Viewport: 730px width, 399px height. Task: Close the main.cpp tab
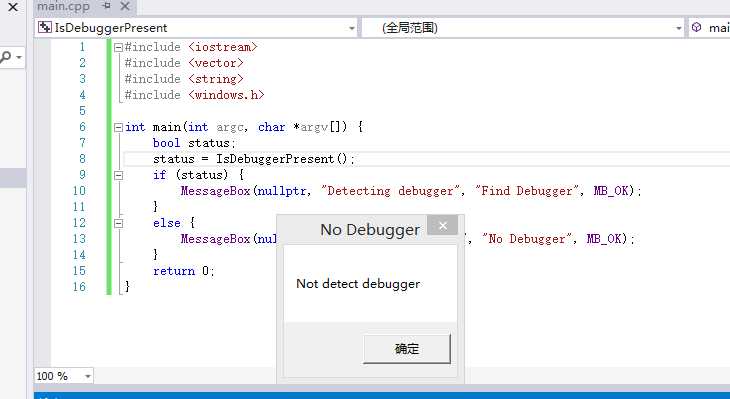[124, 6]
